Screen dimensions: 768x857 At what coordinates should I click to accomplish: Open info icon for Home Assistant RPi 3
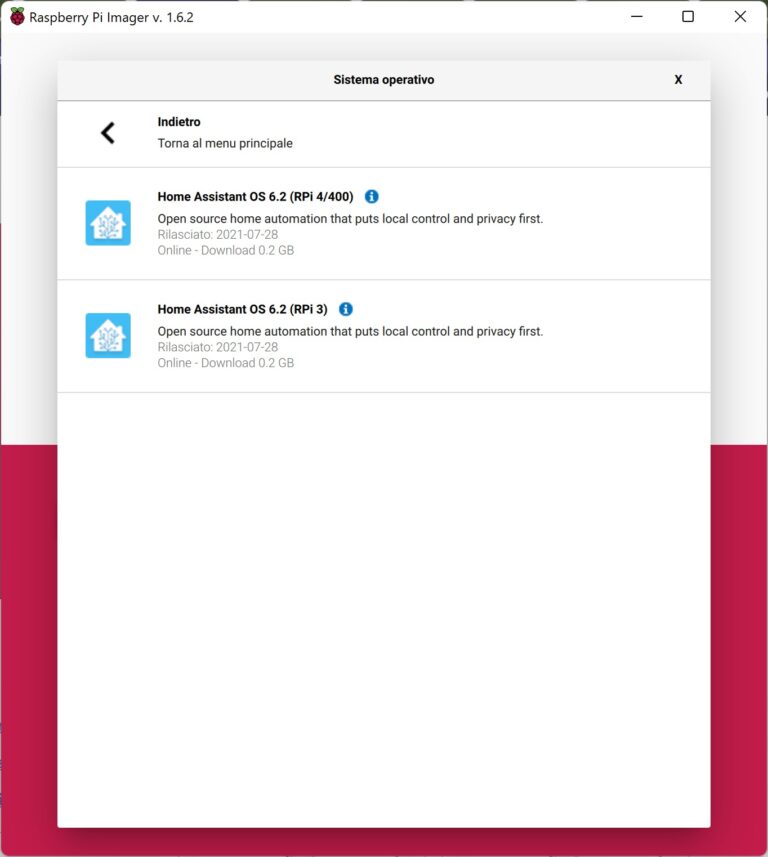(345, 309)
